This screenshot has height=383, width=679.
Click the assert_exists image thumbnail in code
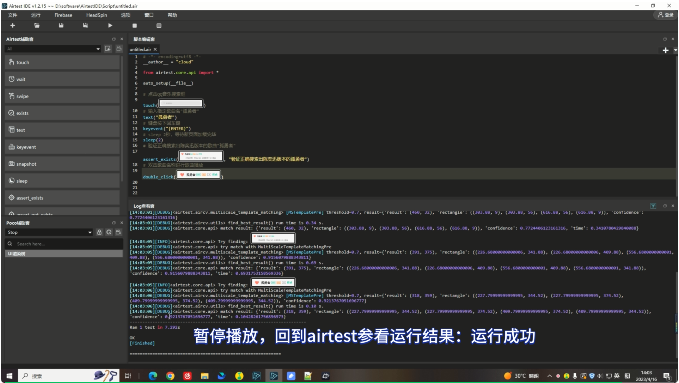201,156
